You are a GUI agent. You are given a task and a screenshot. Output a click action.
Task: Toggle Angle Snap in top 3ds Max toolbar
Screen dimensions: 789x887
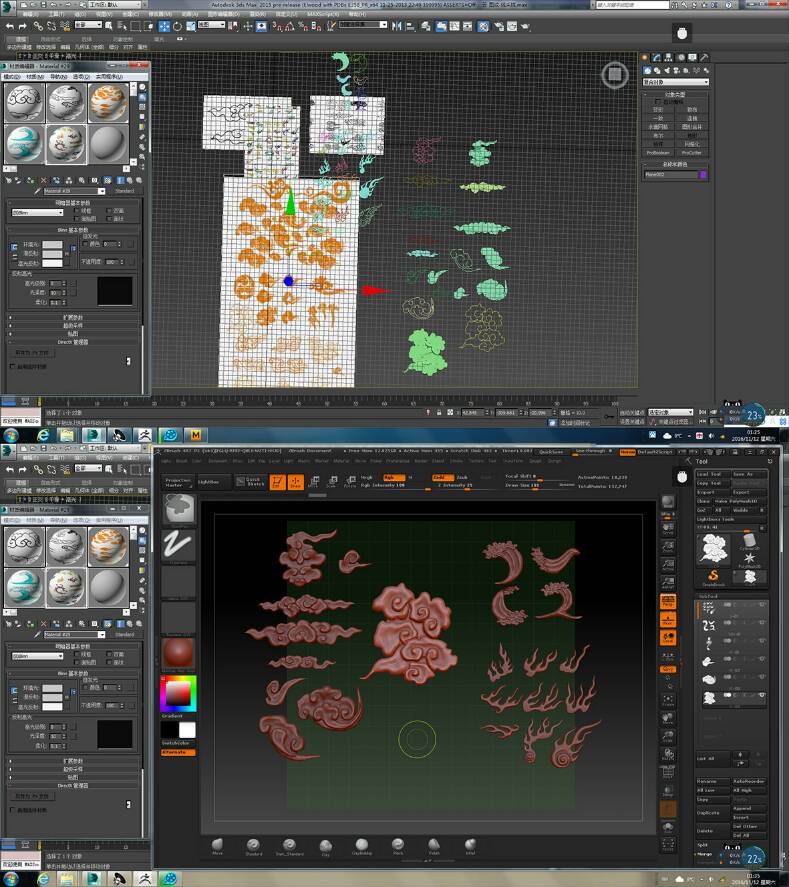pyautogui.click(x=288, y=26)
